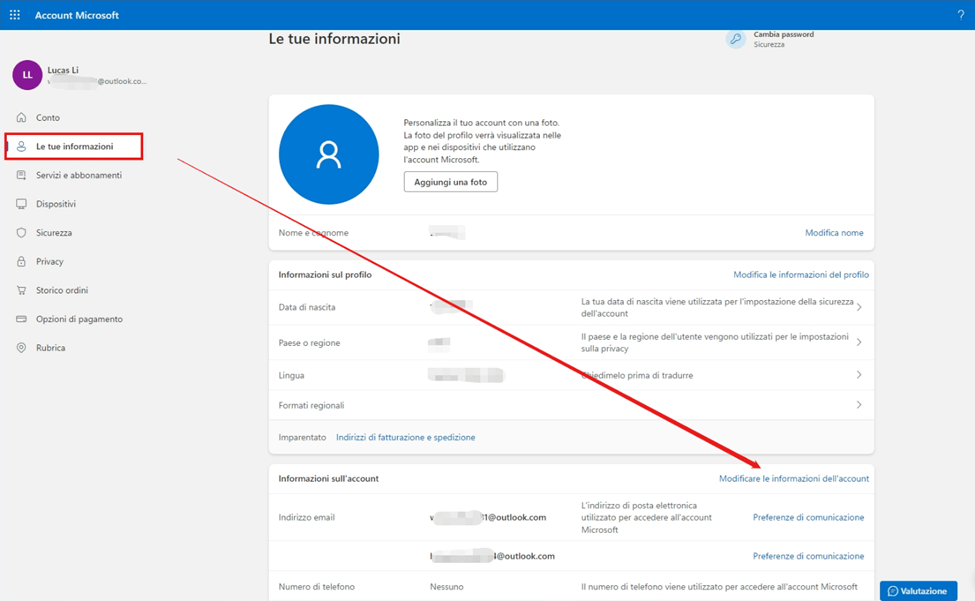Image resolution: width=975 pixels, height=601 pixels.
Task: Click the Formati regionali label
Action: pyautogui.click(x=311, y=405)
